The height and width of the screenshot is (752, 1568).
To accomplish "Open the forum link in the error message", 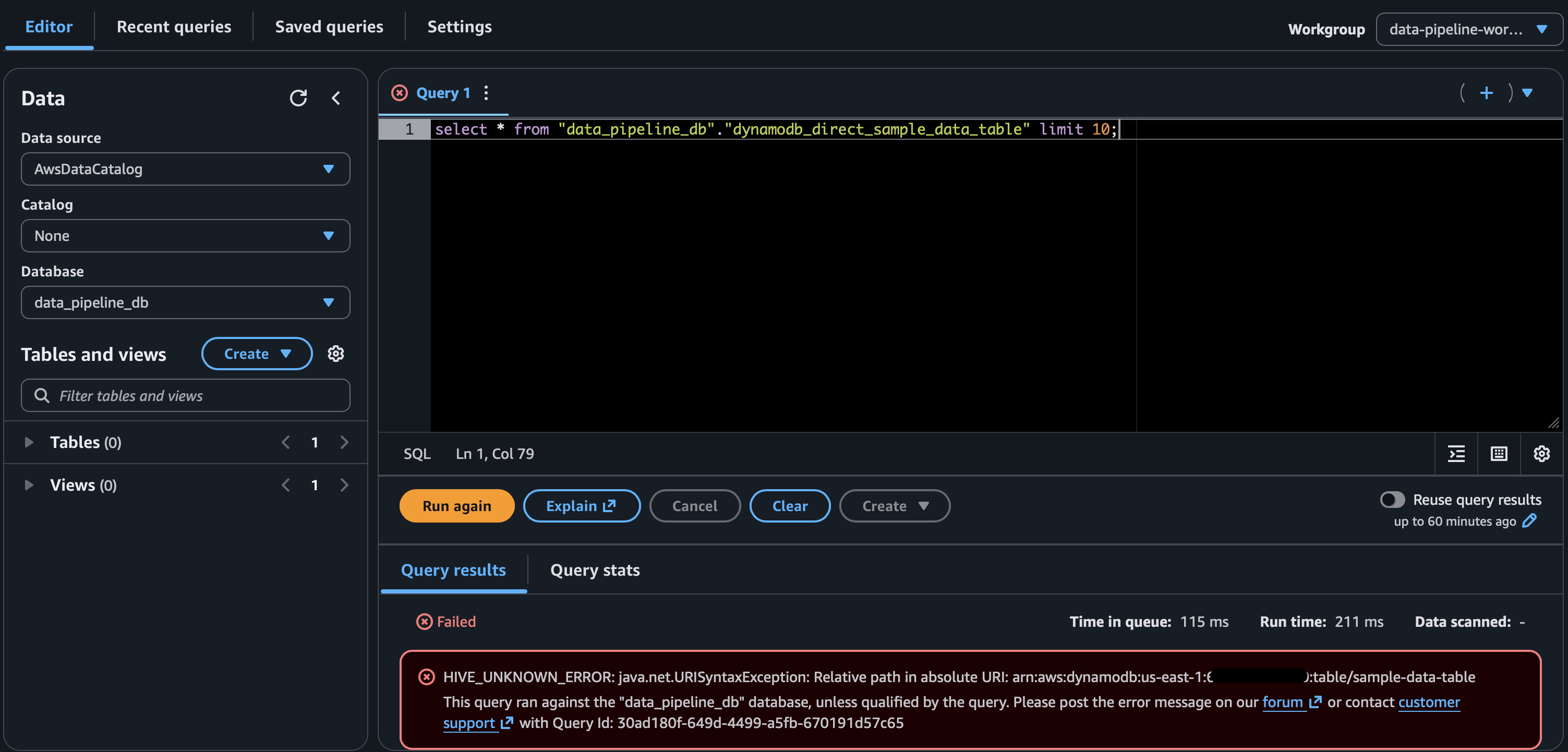I will pos(1283,702).
